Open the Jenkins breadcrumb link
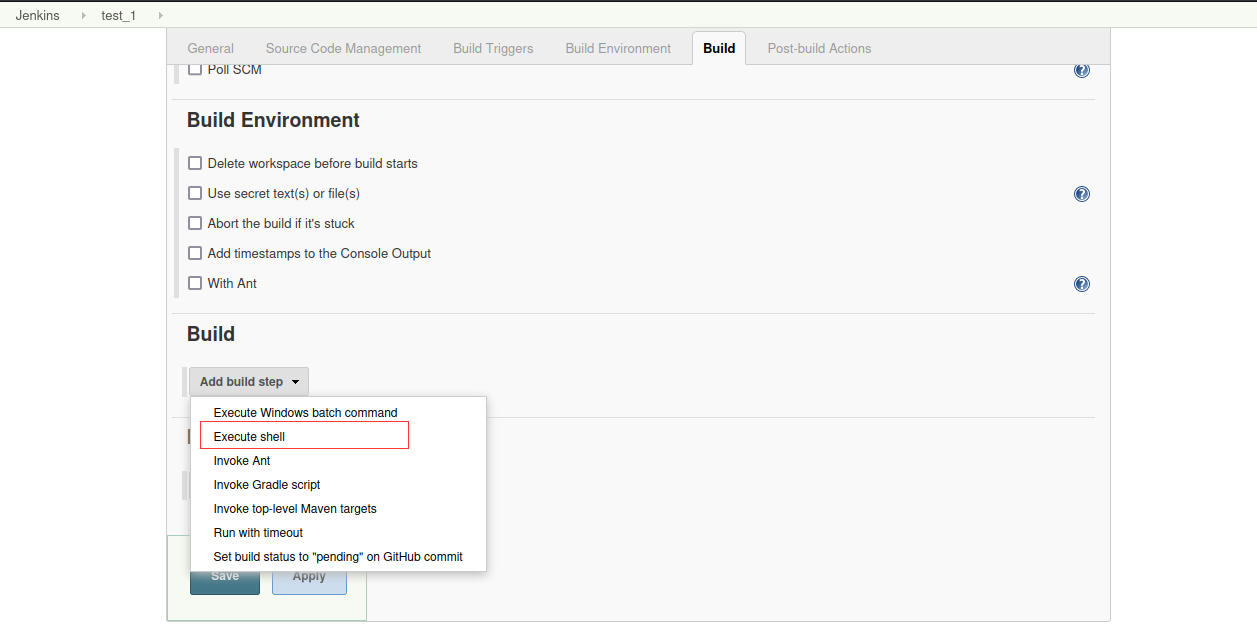1257x642 pixels. [x=37, y=16]
